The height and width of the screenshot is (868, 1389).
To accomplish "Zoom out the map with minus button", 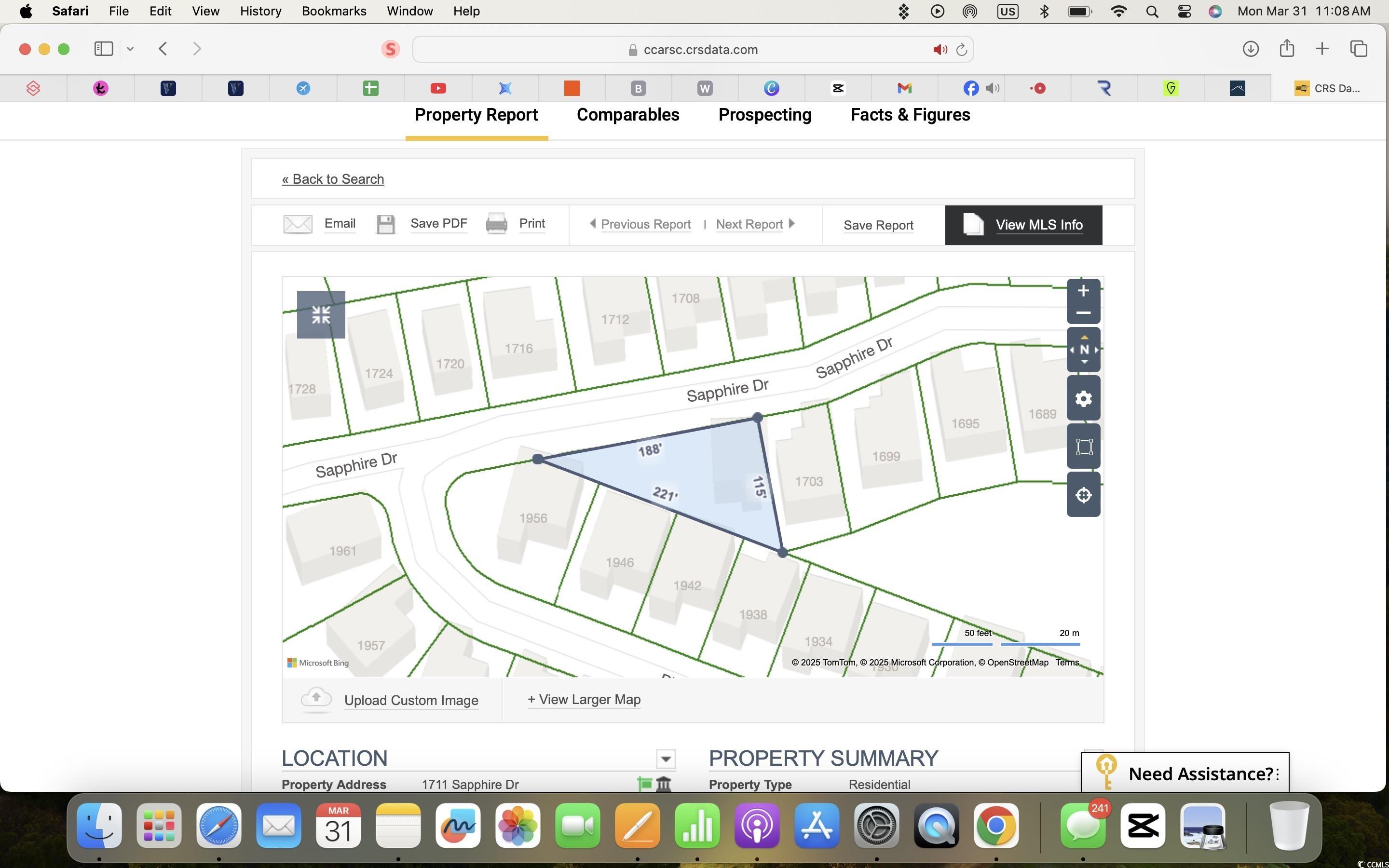I will (x=1083, y=313).
